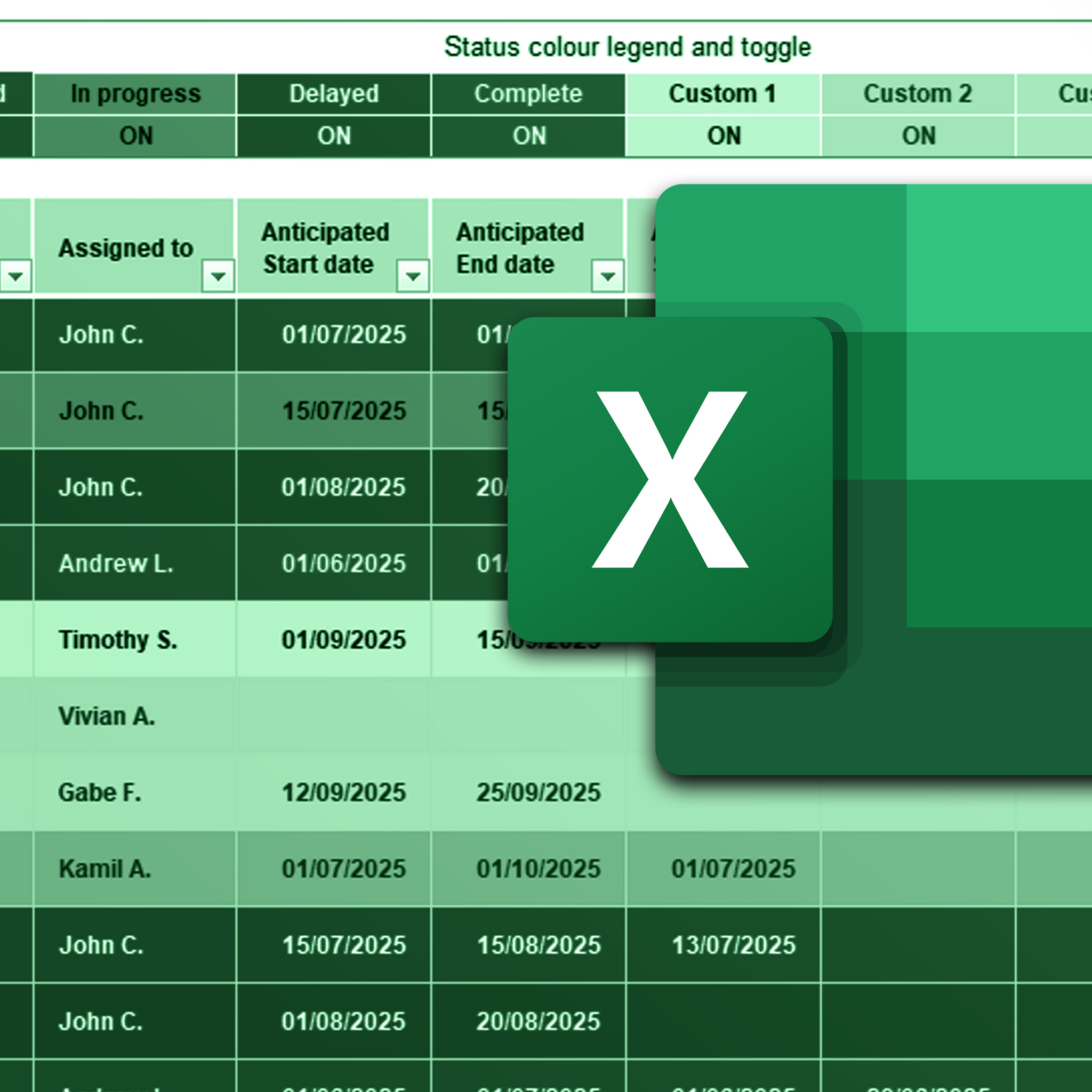Select the Custom 1 status colour cell

pos(724,94)
